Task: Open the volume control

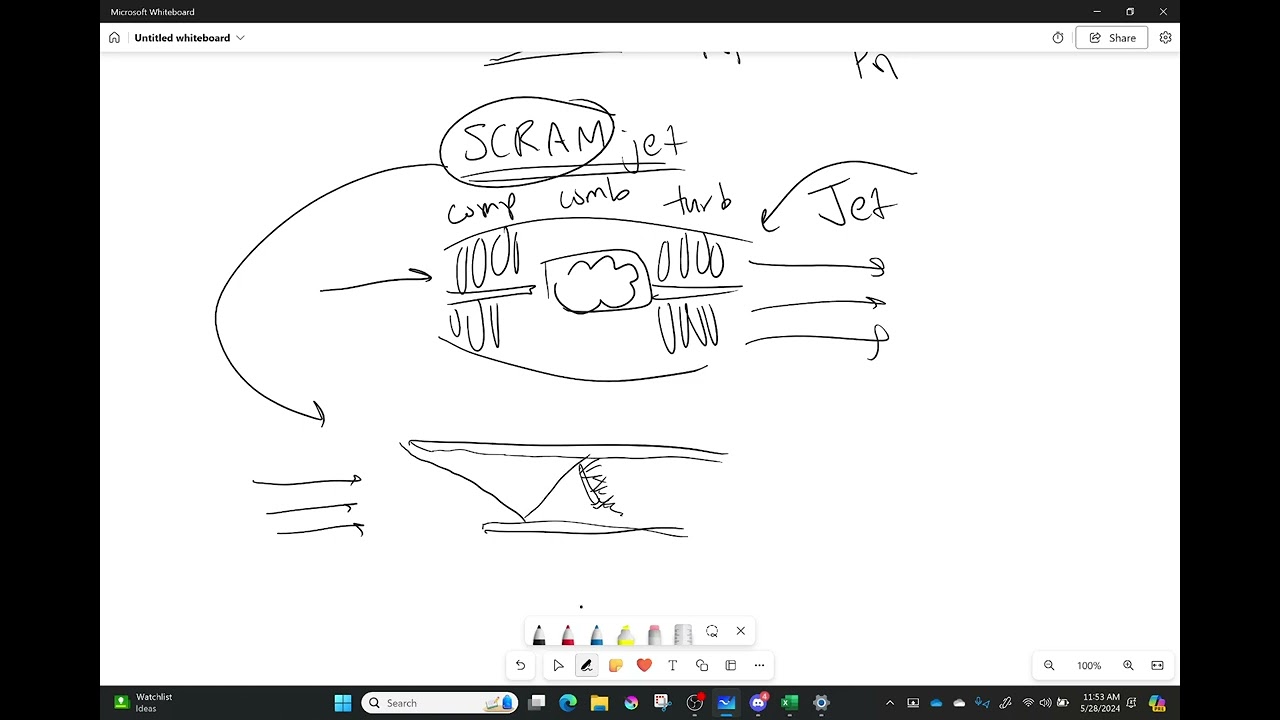Action: pyautogui.click(x=1045, y=703)
